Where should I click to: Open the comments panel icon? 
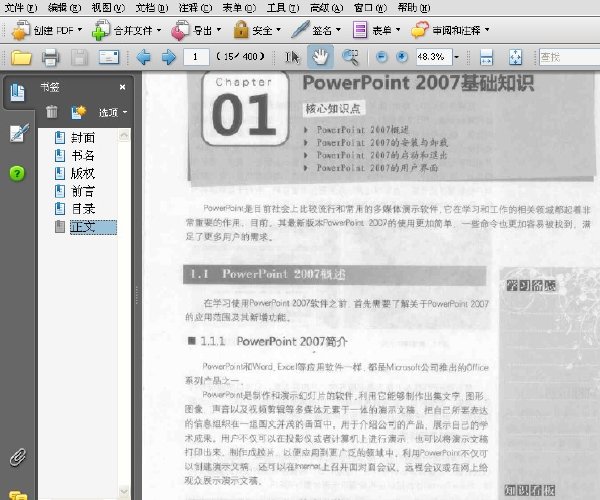[x=18, y=495]
